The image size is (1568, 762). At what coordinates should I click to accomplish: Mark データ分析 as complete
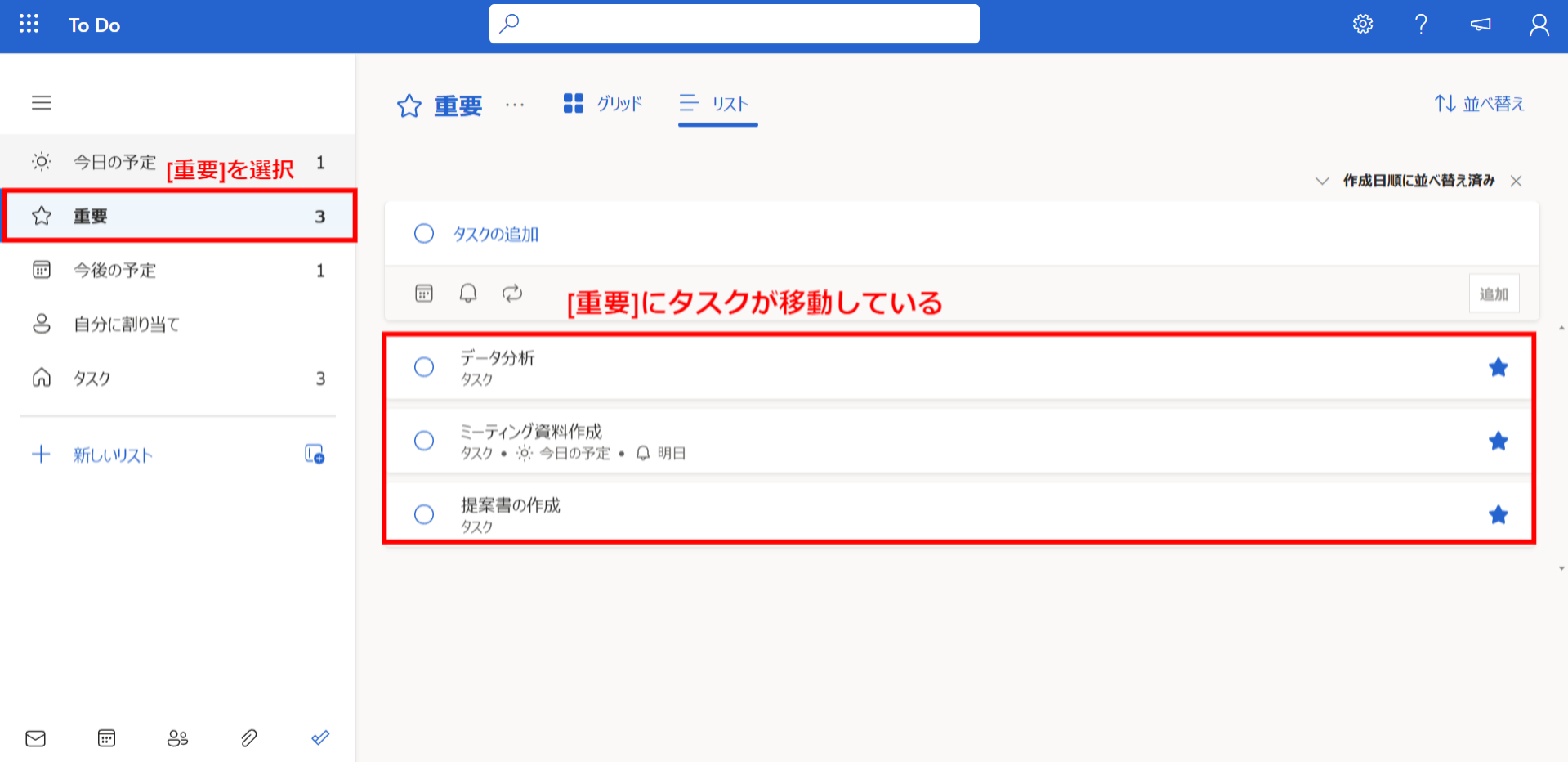pos(424,367)
